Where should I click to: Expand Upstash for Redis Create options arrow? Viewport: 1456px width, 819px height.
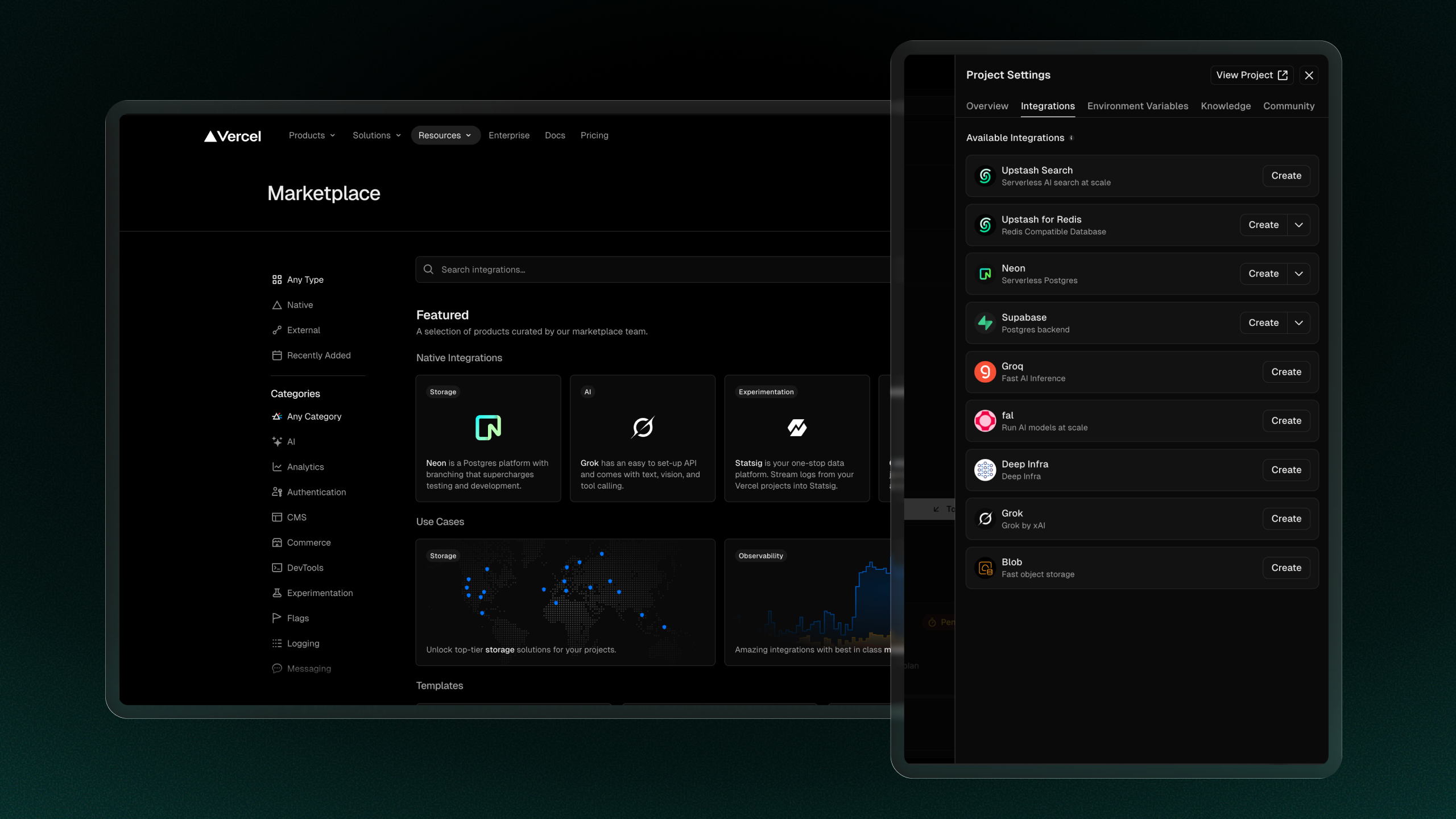pyautogui.click(x=1299, y=225)
